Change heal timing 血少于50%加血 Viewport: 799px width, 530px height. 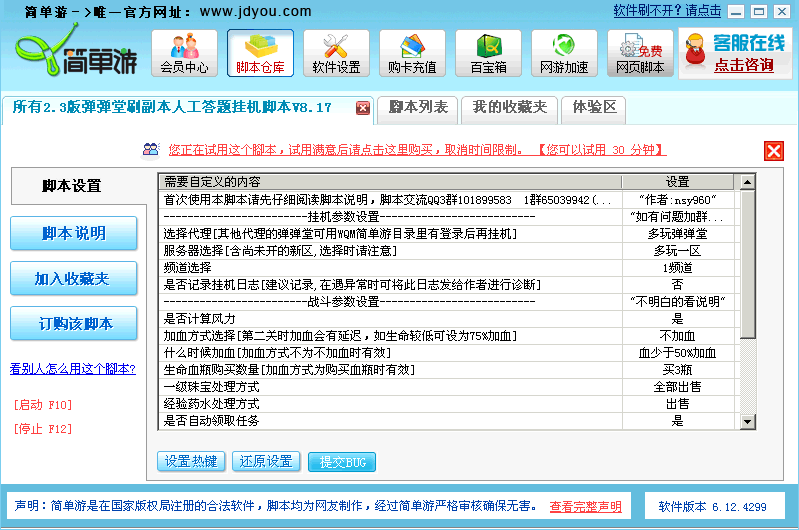tap(677, 353)
